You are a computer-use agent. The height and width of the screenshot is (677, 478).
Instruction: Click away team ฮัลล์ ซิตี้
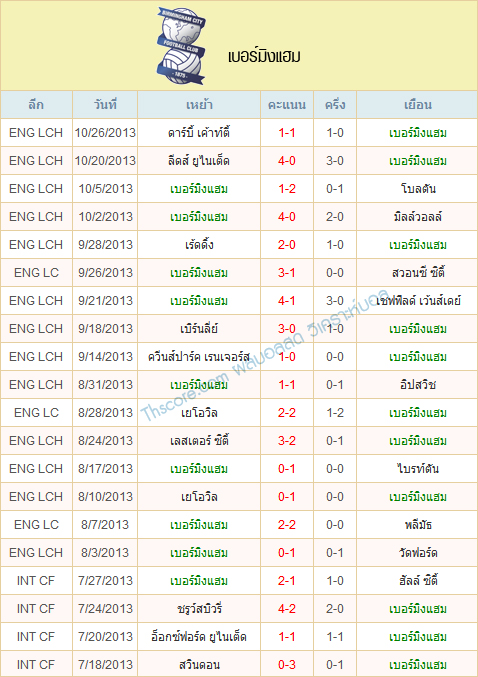[418, 581]
